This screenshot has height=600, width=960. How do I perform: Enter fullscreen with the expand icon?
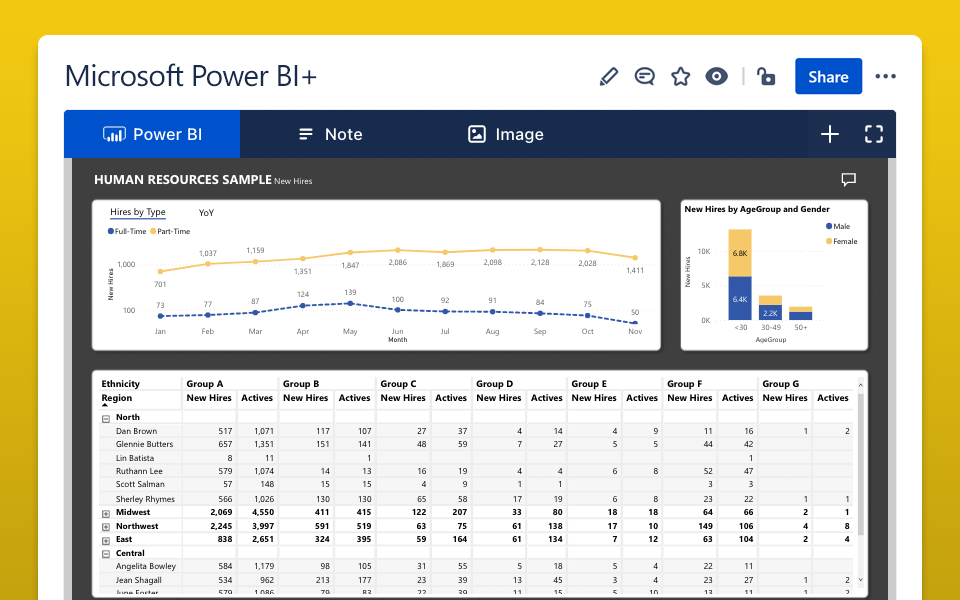[x=874, y=134]
